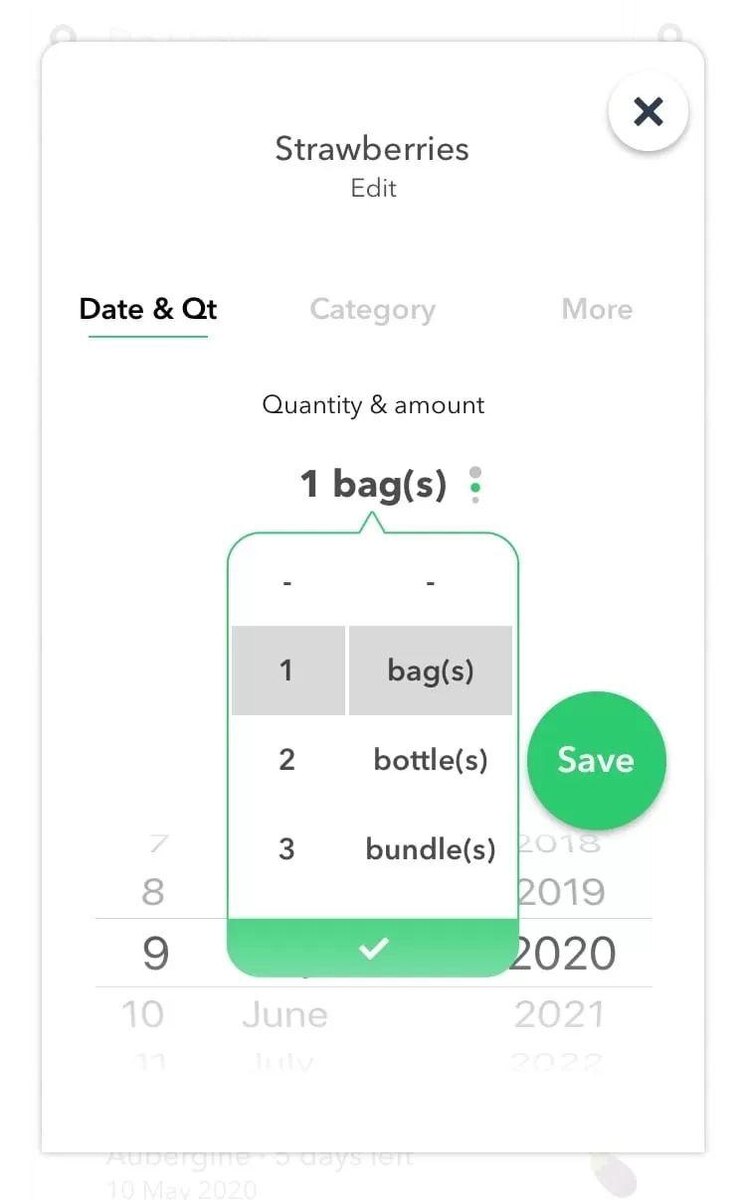Select day 8 in the date wheel
Viewport: 746px width, 1200px height.
[153, 891]
